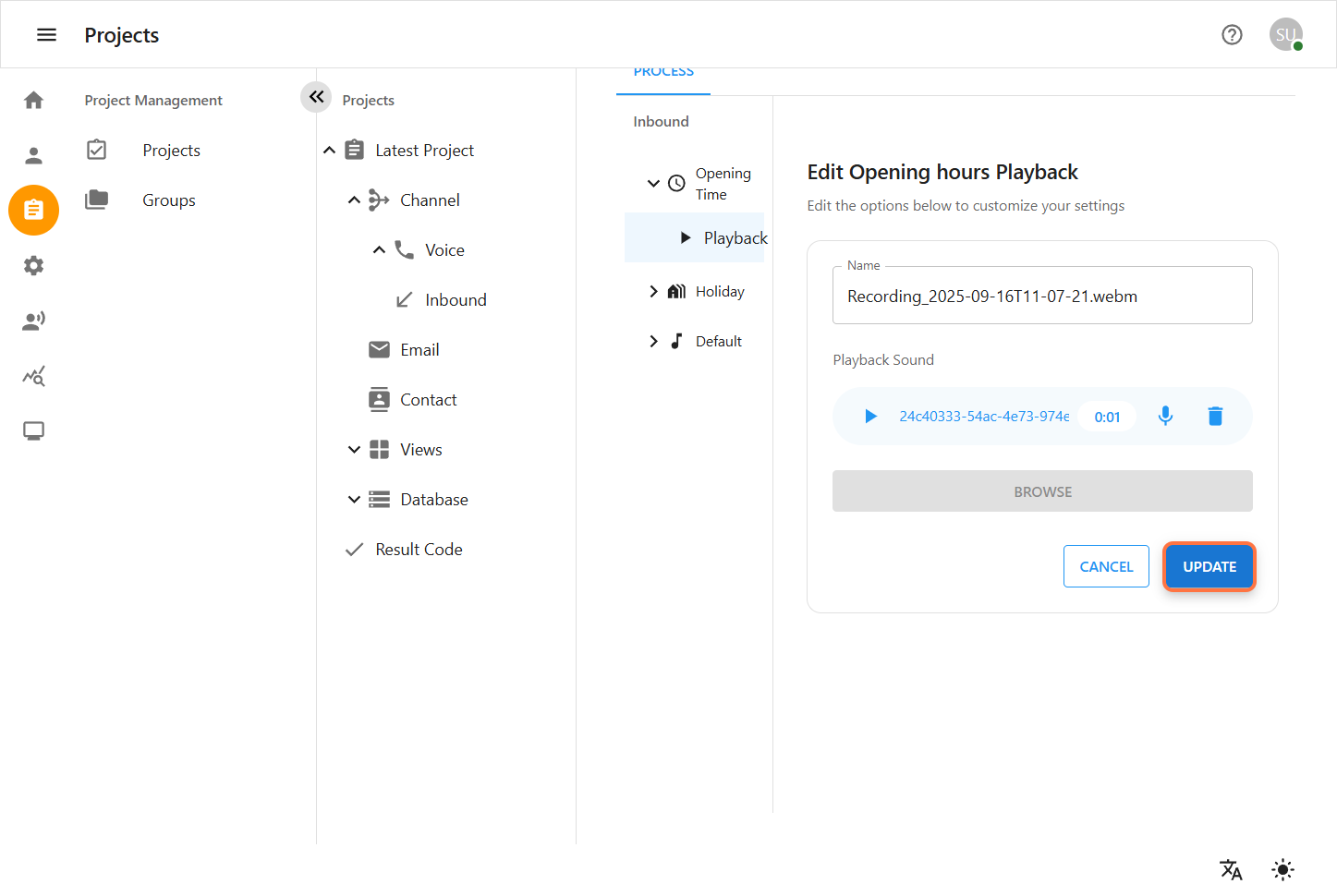Screen dimensions: 1337x896
Task: Select Inbound under Voice channel
Action: [x=455, y=300]
